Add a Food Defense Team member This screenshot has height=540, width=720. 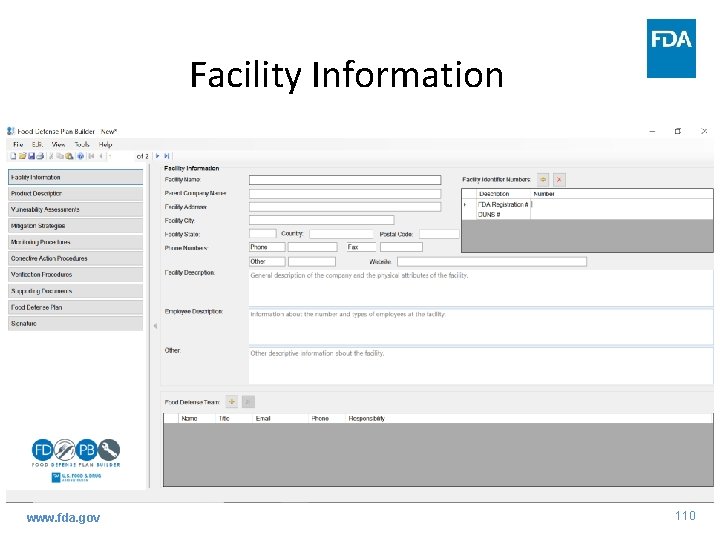(232, 402)
